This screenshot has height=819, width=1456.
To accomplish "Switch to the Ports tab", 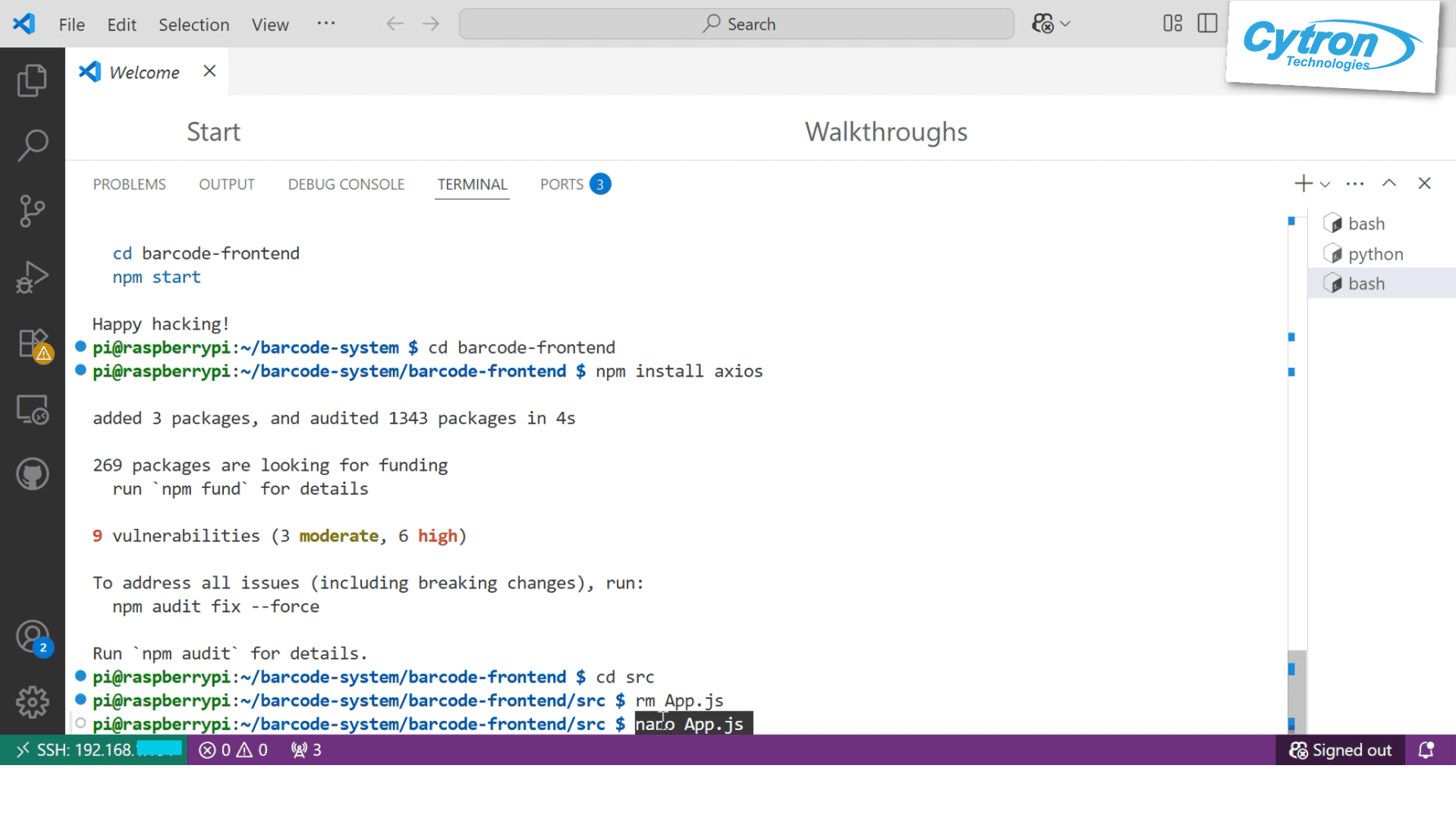I will 561,184.
